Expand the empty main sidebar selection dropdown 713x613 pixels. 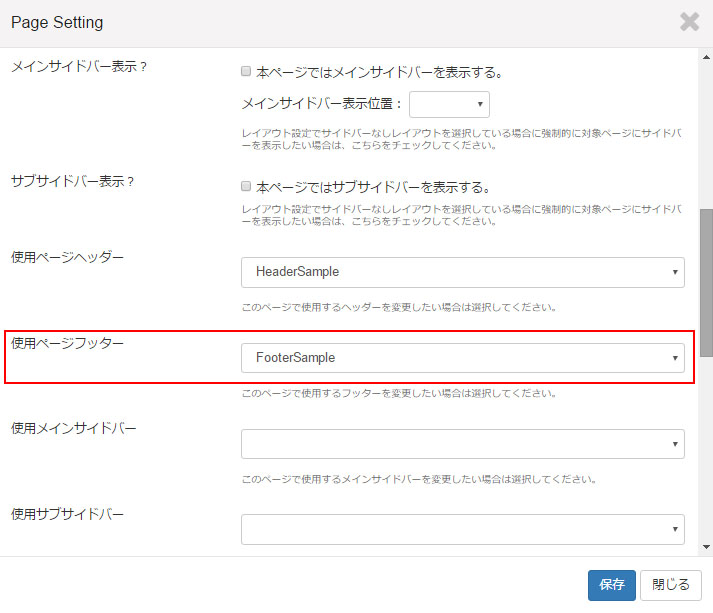[x=462, y=444]
